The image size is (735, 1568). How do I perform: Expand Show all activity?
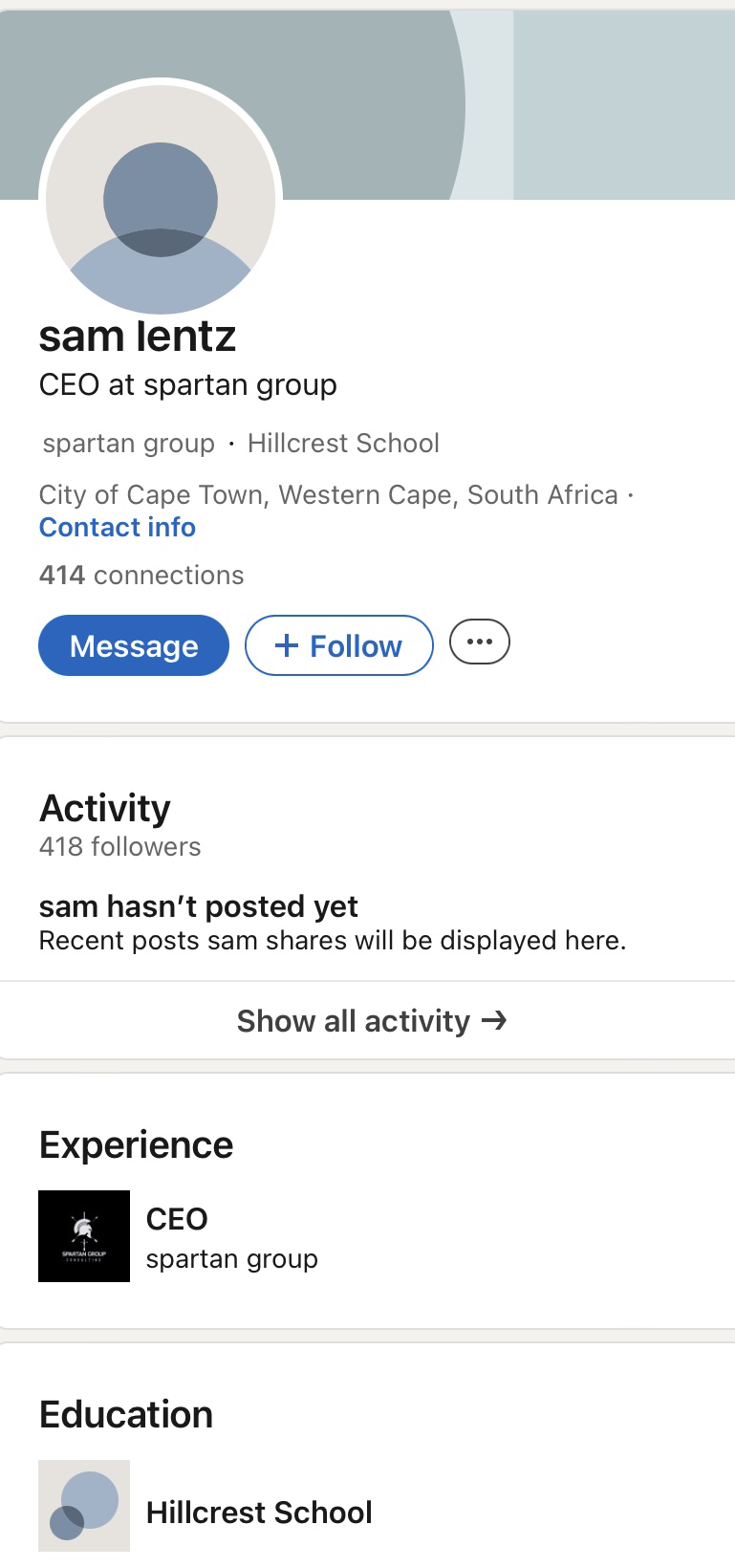point(371,1021)
